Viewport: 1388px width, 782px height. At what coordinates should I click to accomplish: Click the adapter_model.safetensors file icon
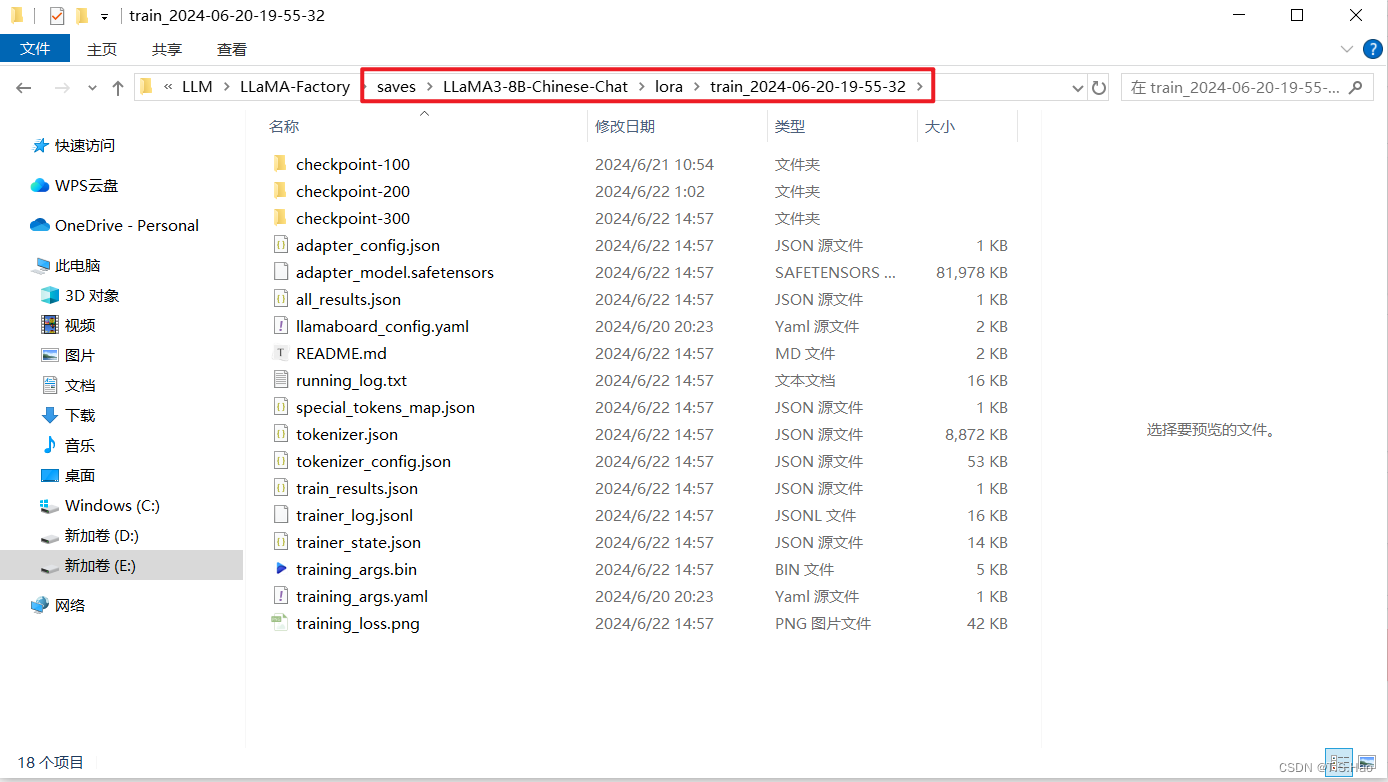(280, 272)
